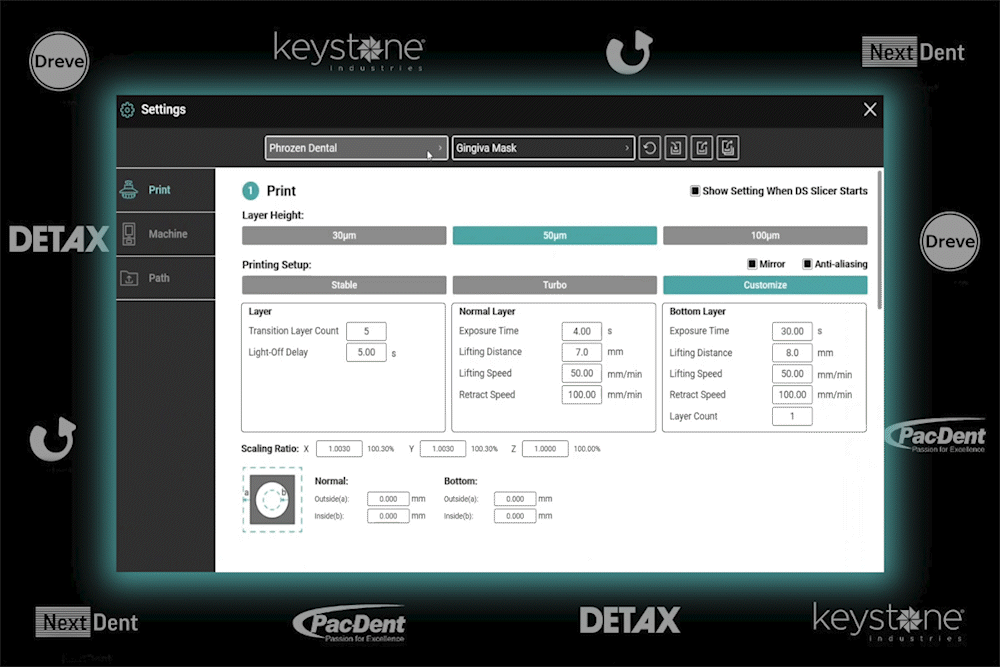The image size is (1000, 667).
Task: Click the Path folder icon in sidebar
Action: (128, 278)
